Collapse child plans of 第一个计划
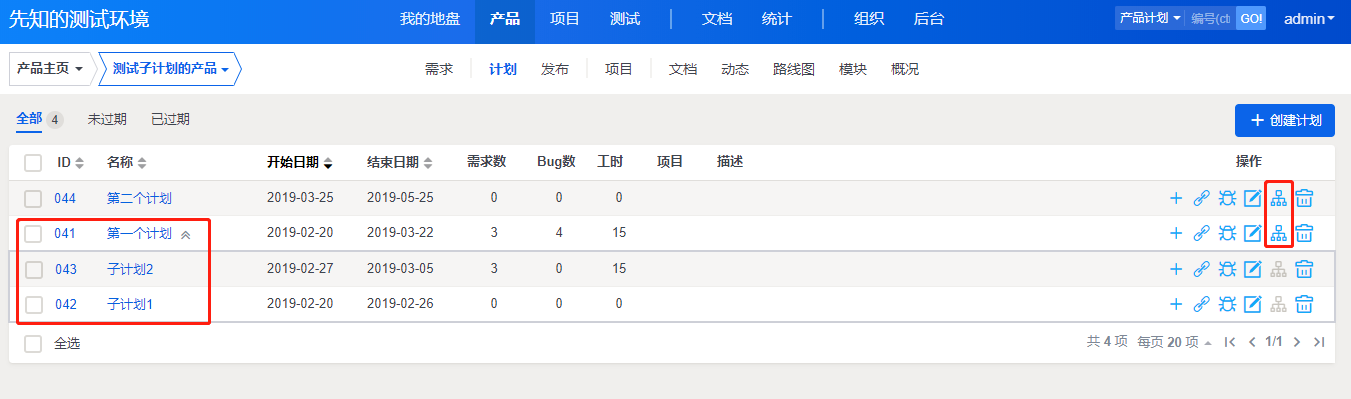This screenshot has height=399, width=1351. (x=185, y=234)
